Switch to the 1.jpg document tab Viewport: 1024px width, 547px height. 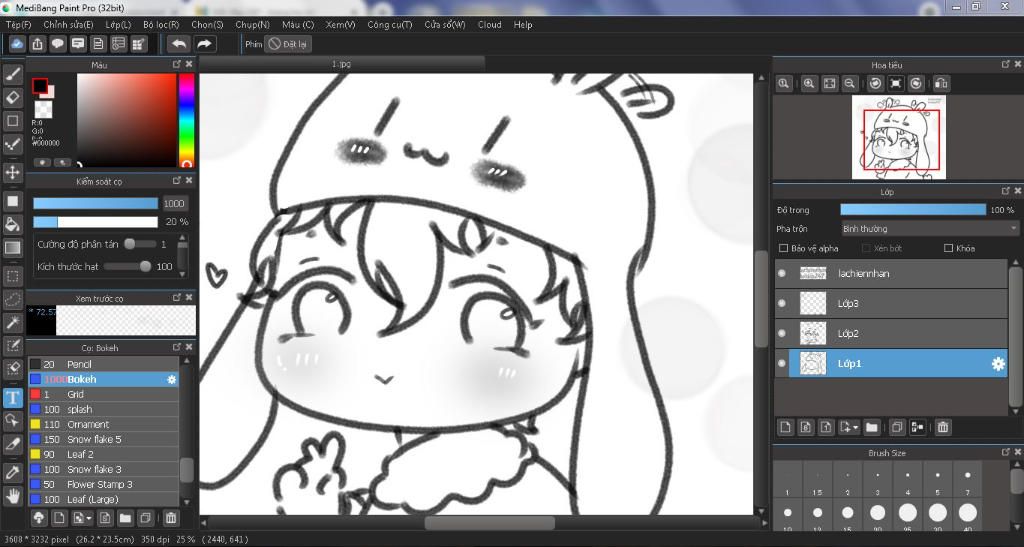point(342,64)
